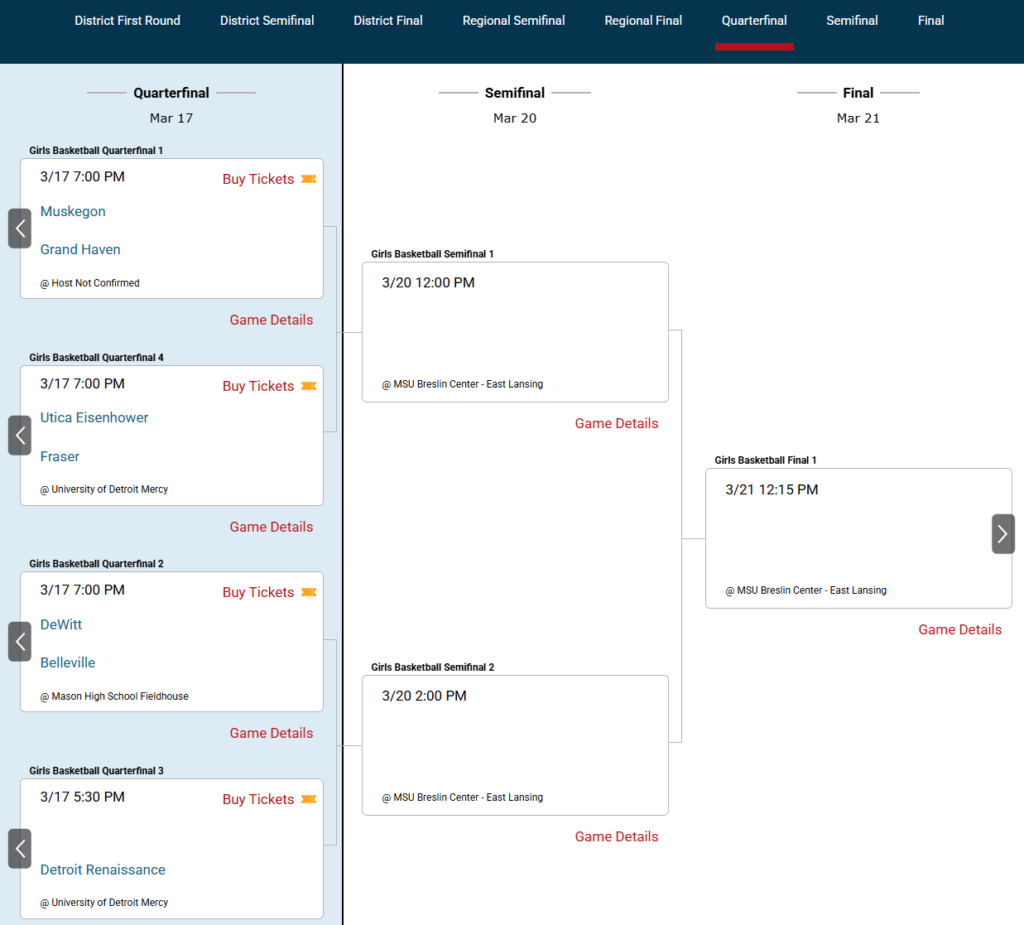The height and width of the screenshot is (925, 1024).
Task: Click ticket icon in Quarterfinal 1 card
Action: coord(309,179)
